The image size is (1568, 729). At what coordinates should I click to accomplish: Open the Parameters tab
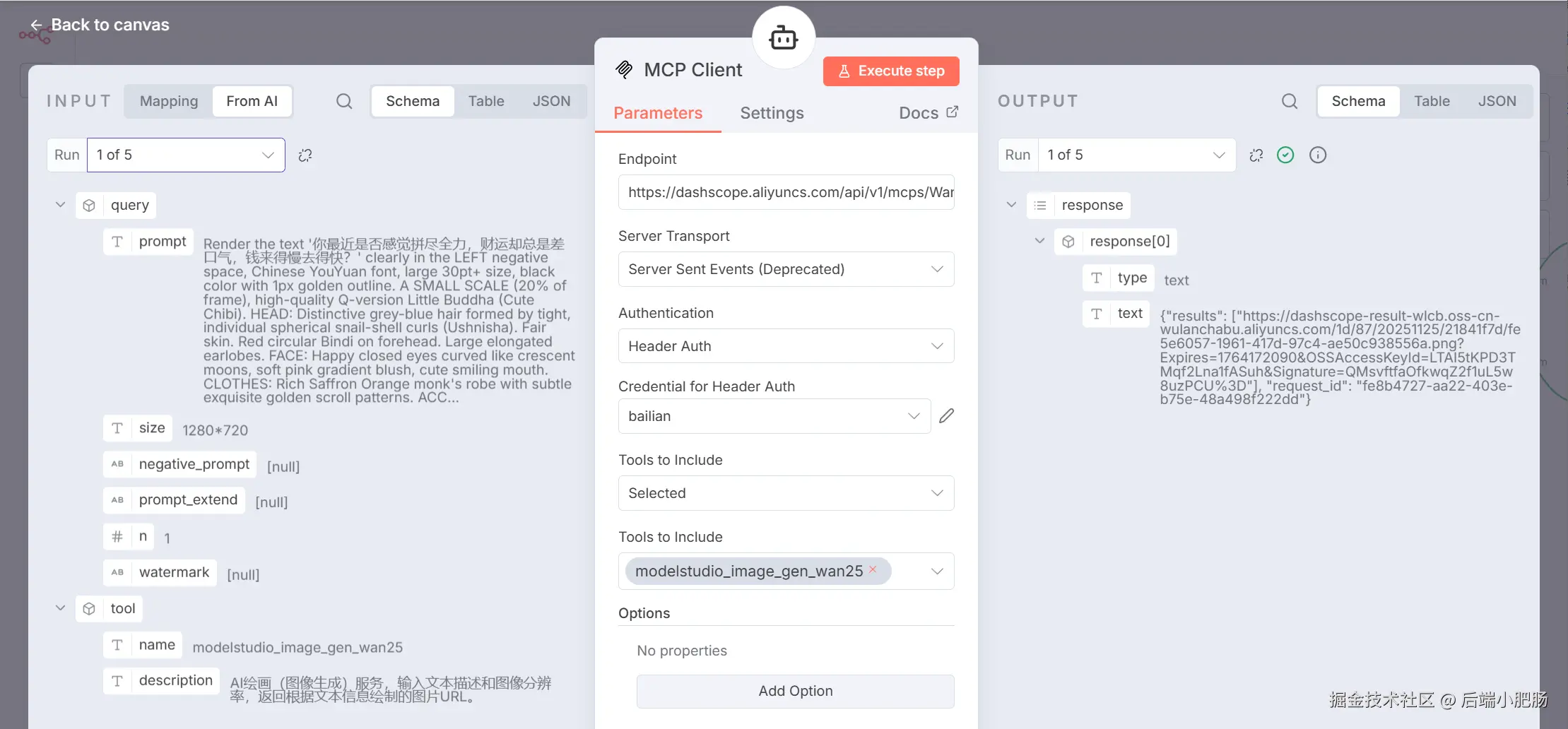point(658,113)
